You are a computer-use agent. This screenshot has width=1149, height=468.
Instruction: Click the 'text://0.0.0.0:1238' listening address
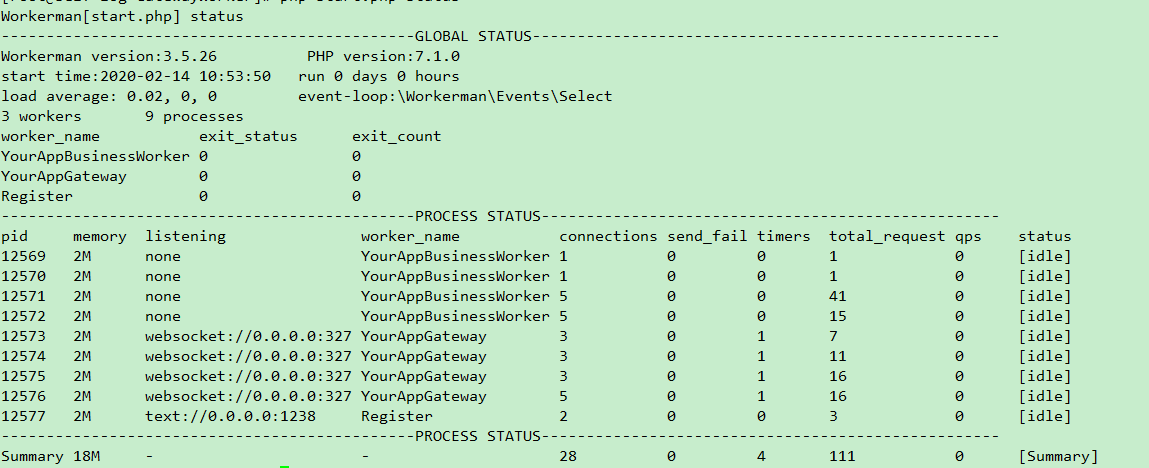[230, 417]
